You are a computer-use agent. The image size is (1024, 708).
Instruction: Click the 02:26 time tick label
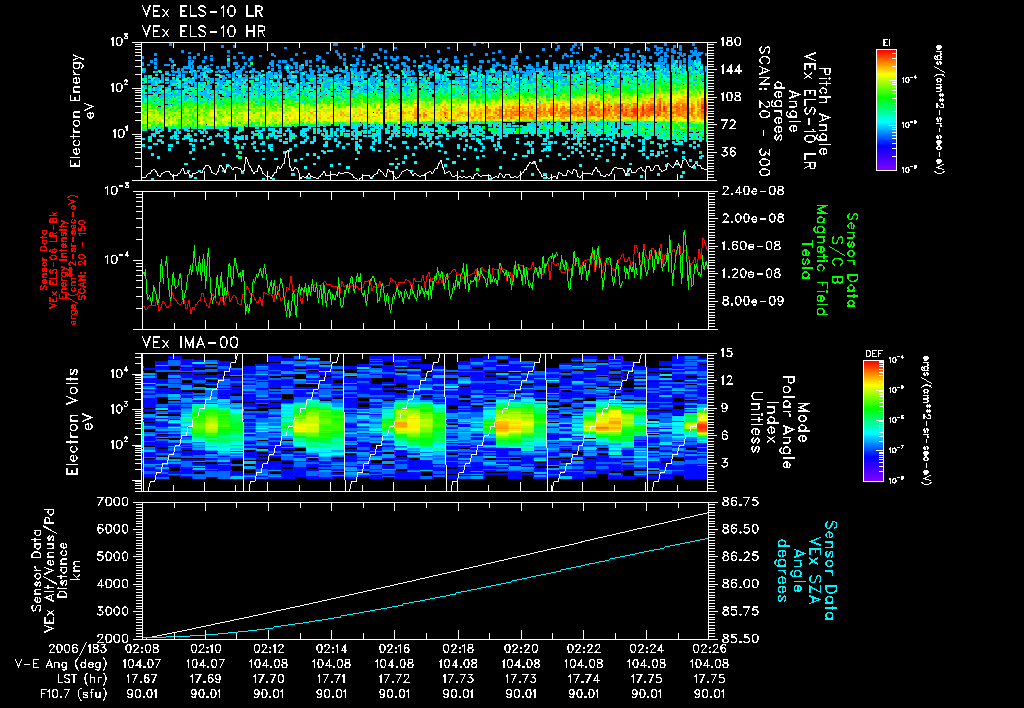click(x=710, y=649)
